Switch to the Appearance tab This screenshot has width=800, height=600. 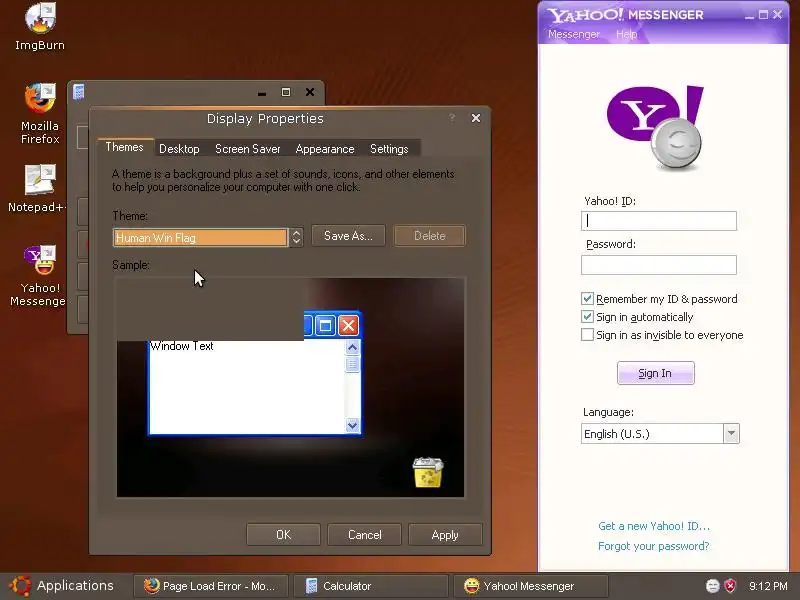point(324,149)
